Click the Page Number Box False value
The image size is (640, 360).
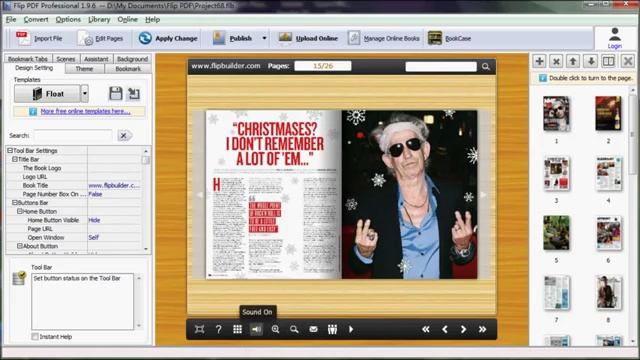pos(95,194)
